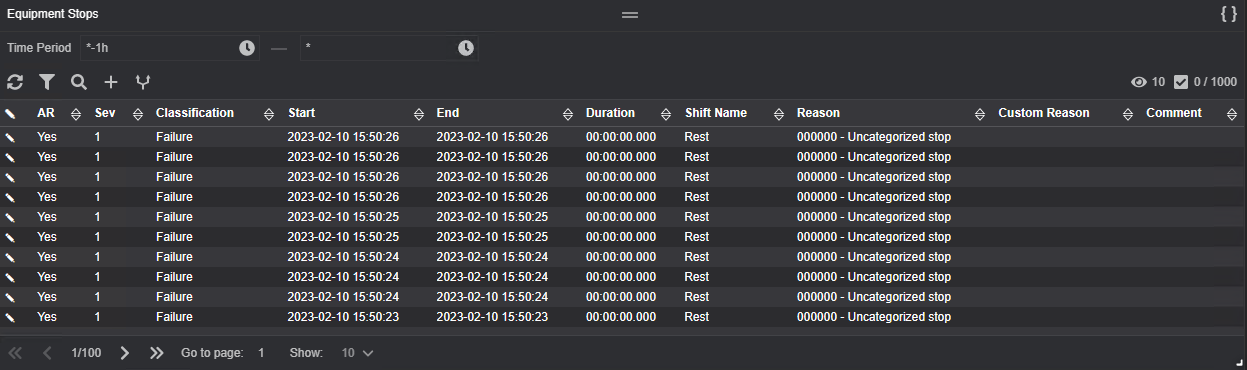Open the curly braces JSON icon

pos(1229,14)
